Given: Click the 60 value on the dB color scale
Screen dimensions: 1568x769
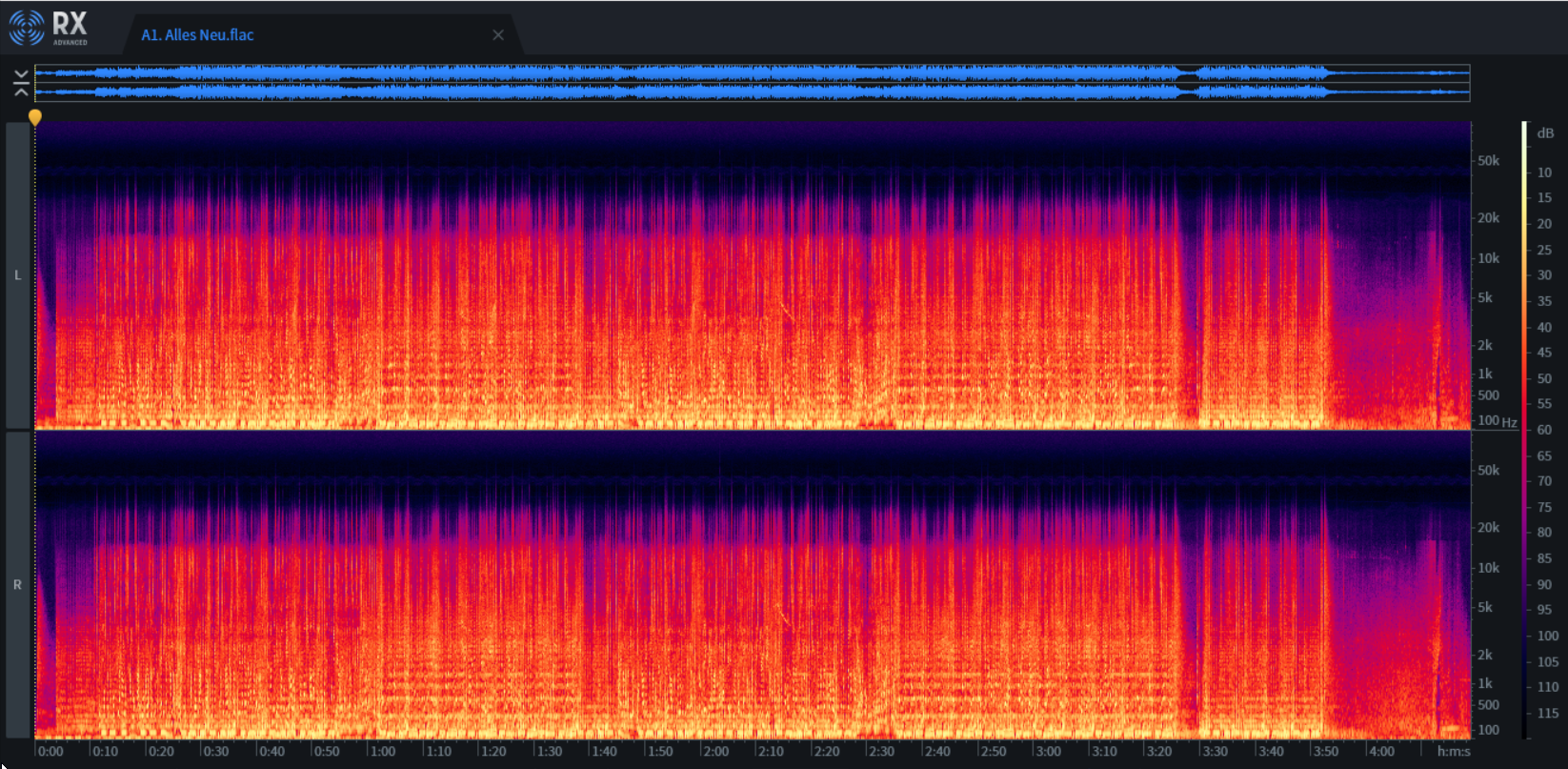Looking at the screenshot, I should 1544,430.
